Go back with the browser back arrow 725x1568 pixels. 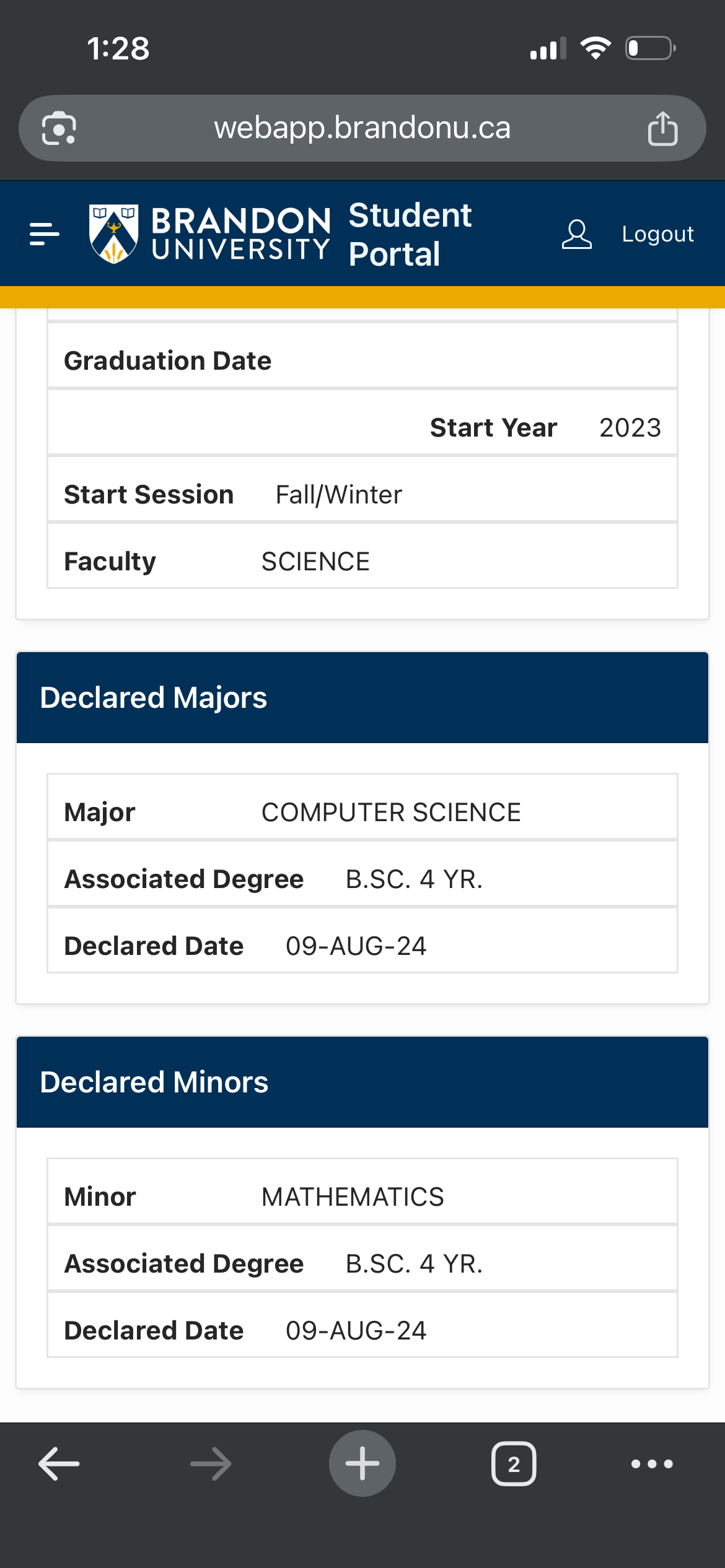[59, 1464]
